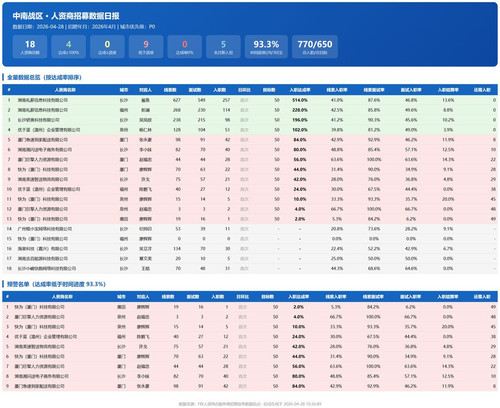
Task: Click the cell showing 44.3%
Action: point(337,268)
